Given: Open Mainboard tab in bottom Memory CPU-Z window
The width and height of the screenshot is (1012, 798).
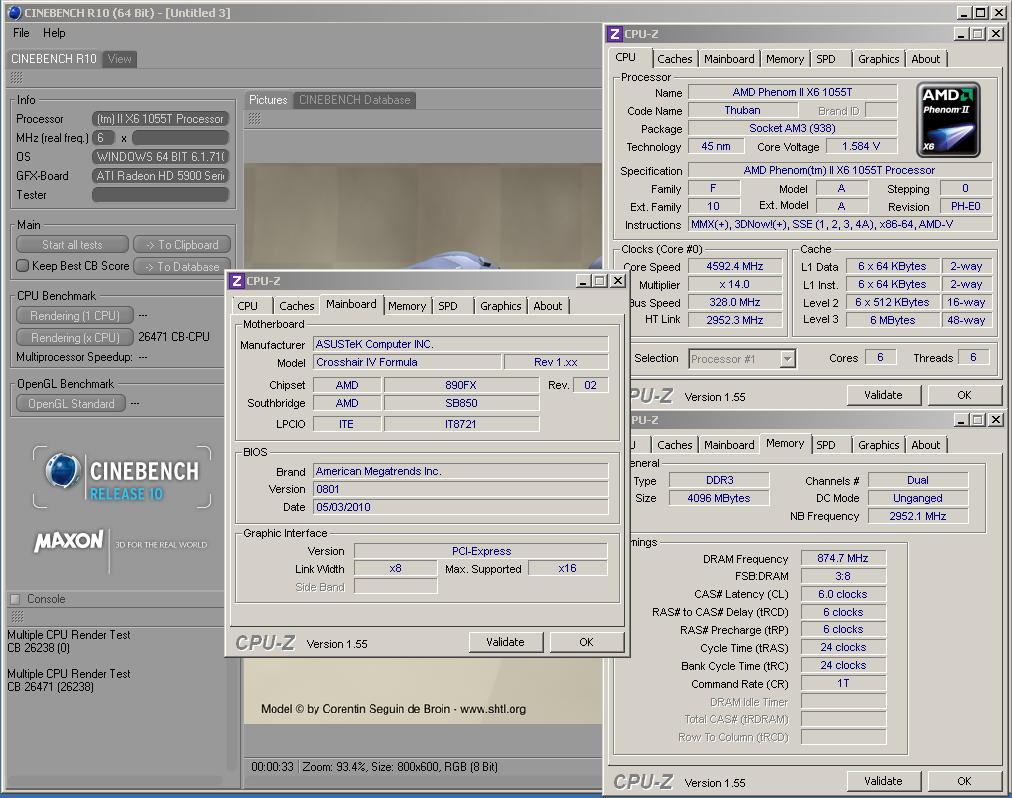Looking at the screenshot, I should (x=729, y=445).
